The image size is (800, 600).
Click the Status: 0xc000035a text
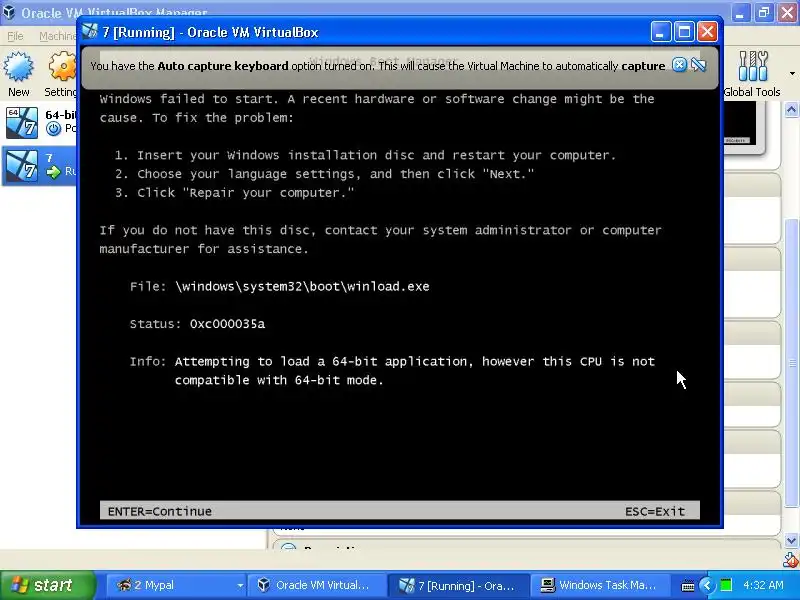coord(197,324)
